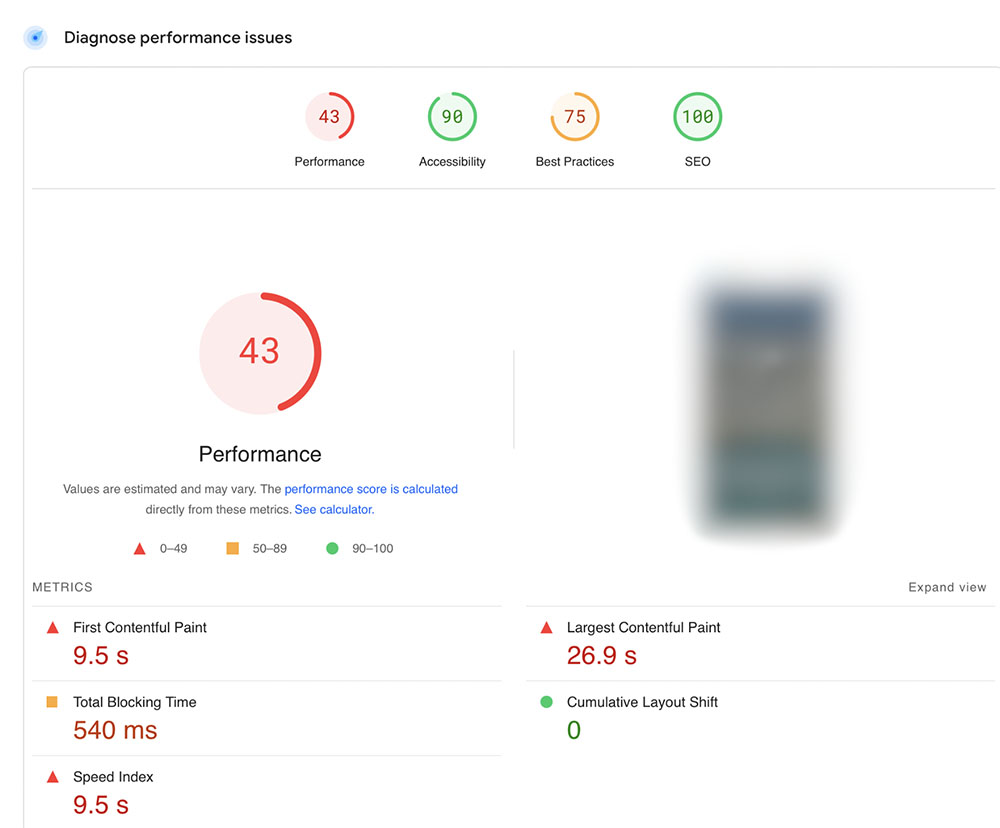Click the Diagnose performance issues heading

pos(178,38)
